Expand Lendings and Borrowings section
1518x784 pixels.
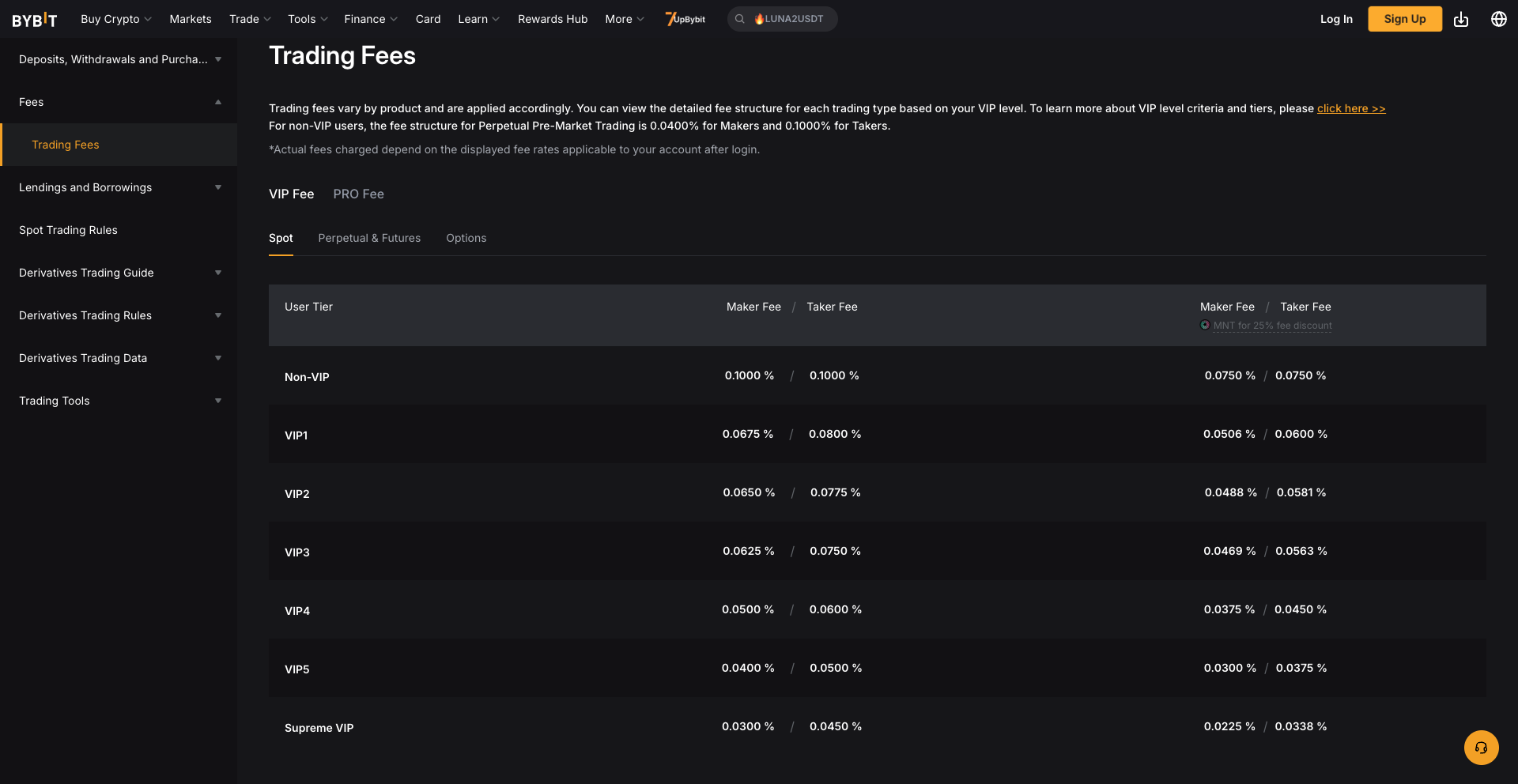(x=119, y=187)
